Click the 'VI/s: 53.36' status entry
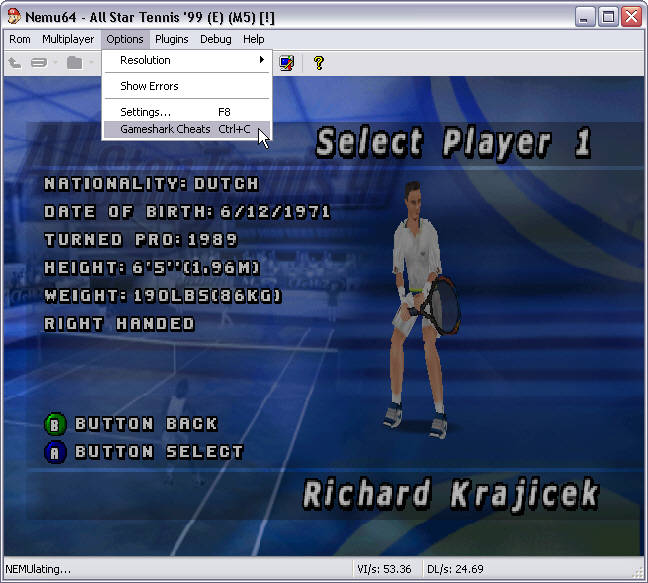This screenshot has height=583, width=648. pos(384,569)
